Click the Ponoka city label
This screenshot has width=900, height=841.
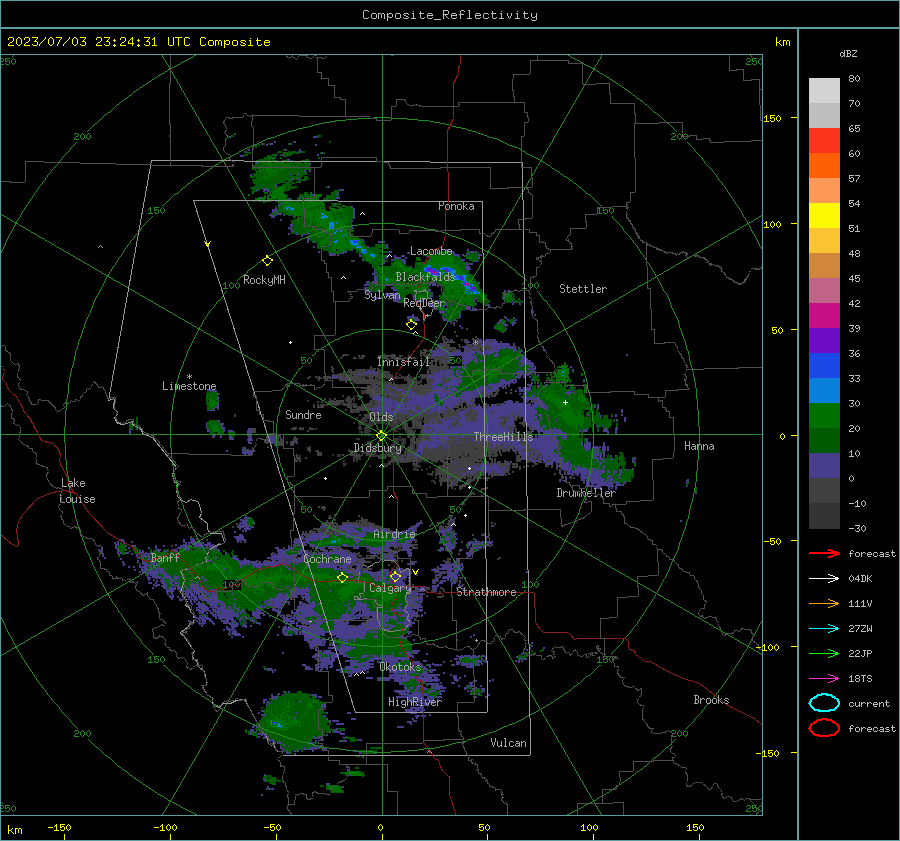click(456, 206)
